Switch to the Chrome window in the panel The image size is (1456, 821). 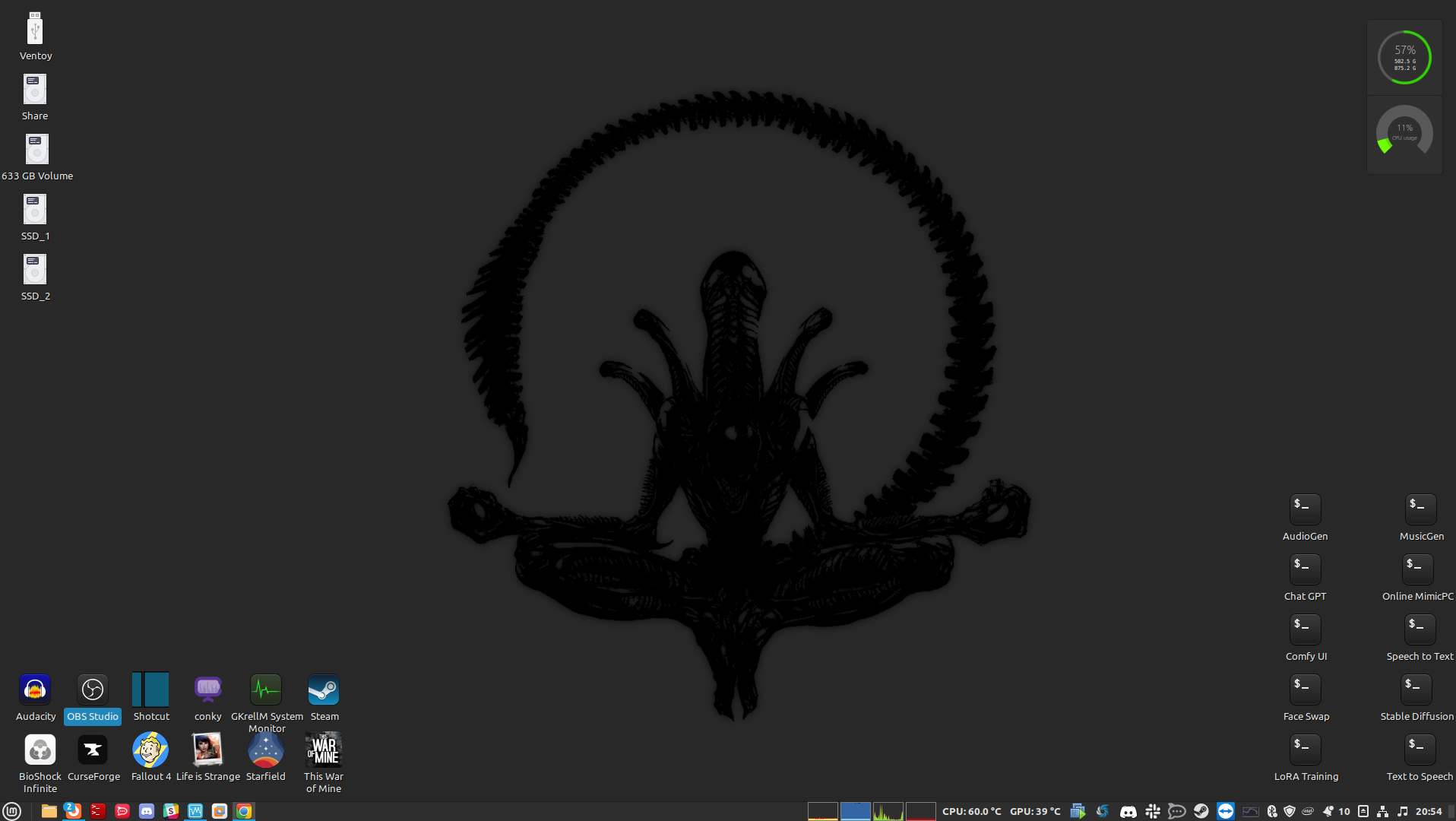coord(244,811)
